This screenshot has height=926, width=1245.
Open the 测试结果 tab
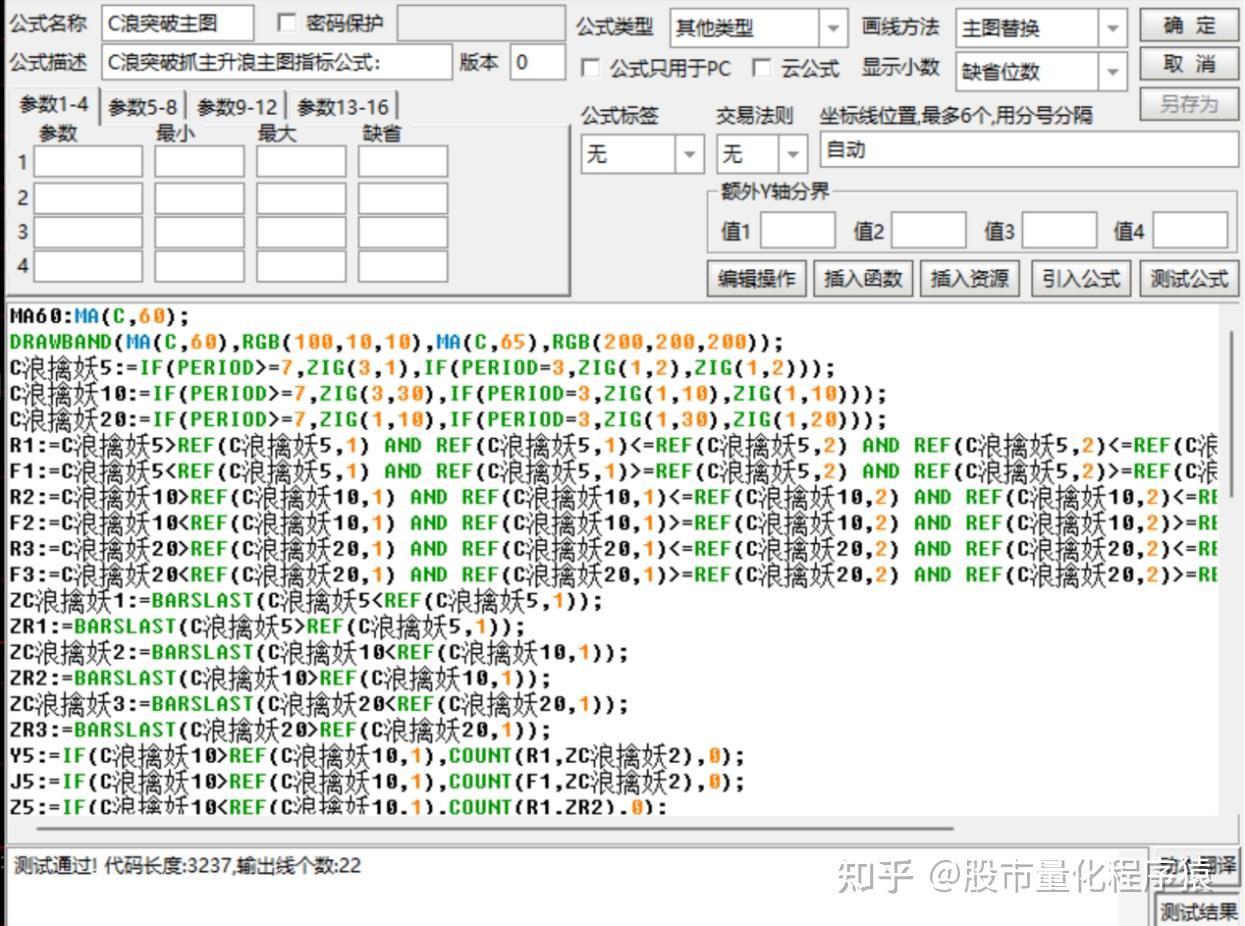click(x=1198, y=911)
